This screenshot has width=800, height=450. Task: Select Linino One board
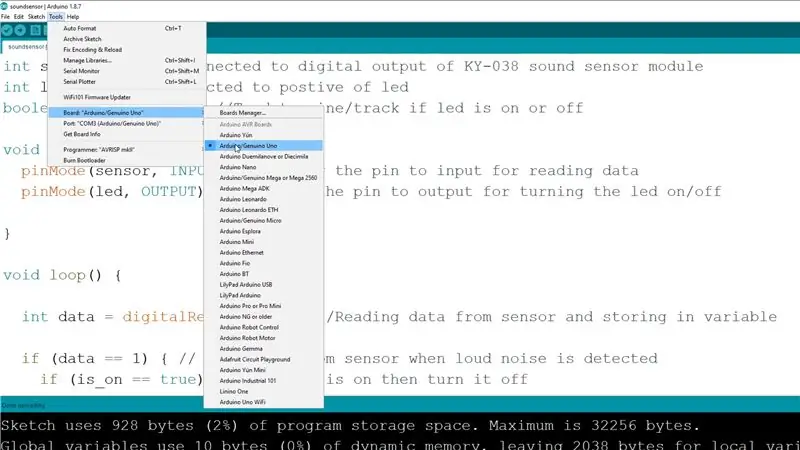tap(263, 392)
